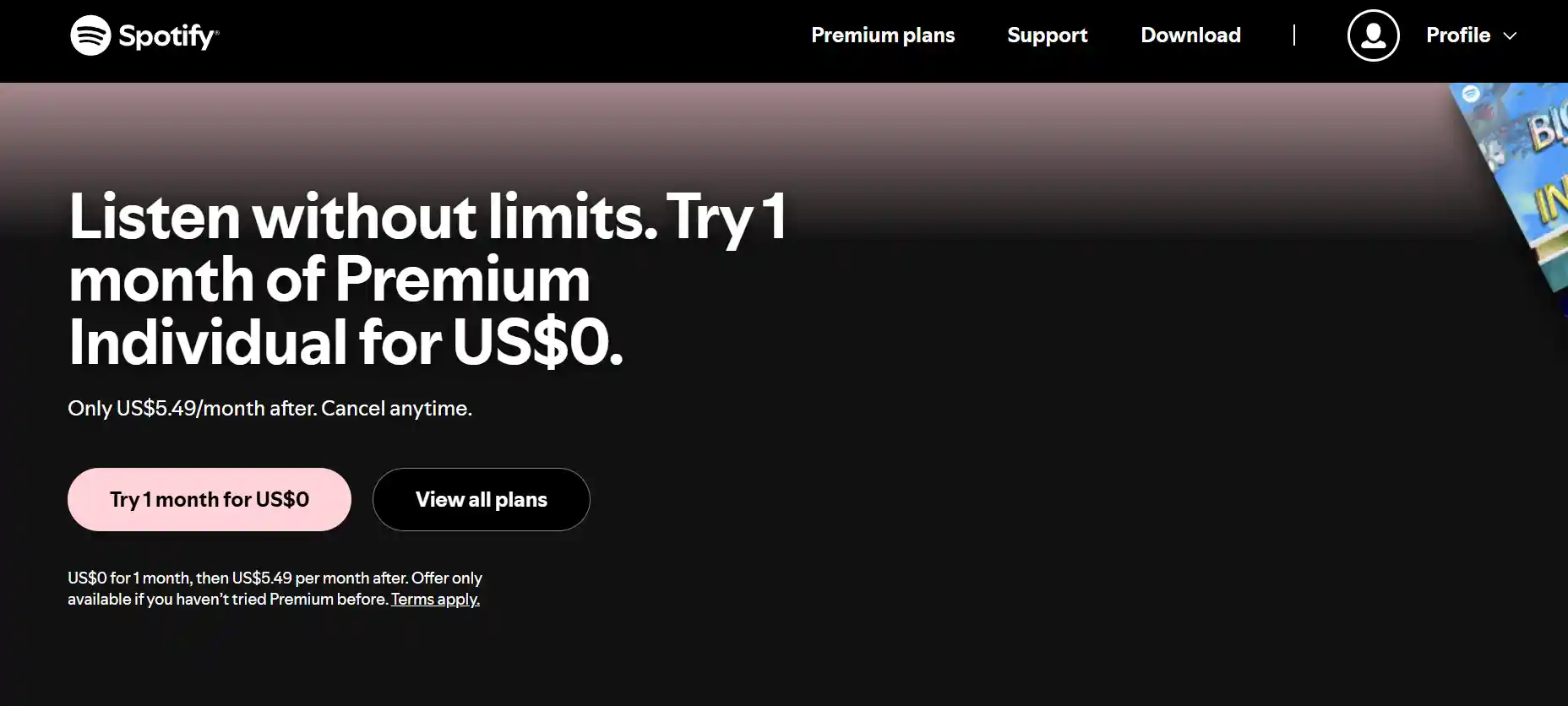This screenshot has height=706, width=1568.
Task: Go to the Support nav item
Action: click(1047, 35)
